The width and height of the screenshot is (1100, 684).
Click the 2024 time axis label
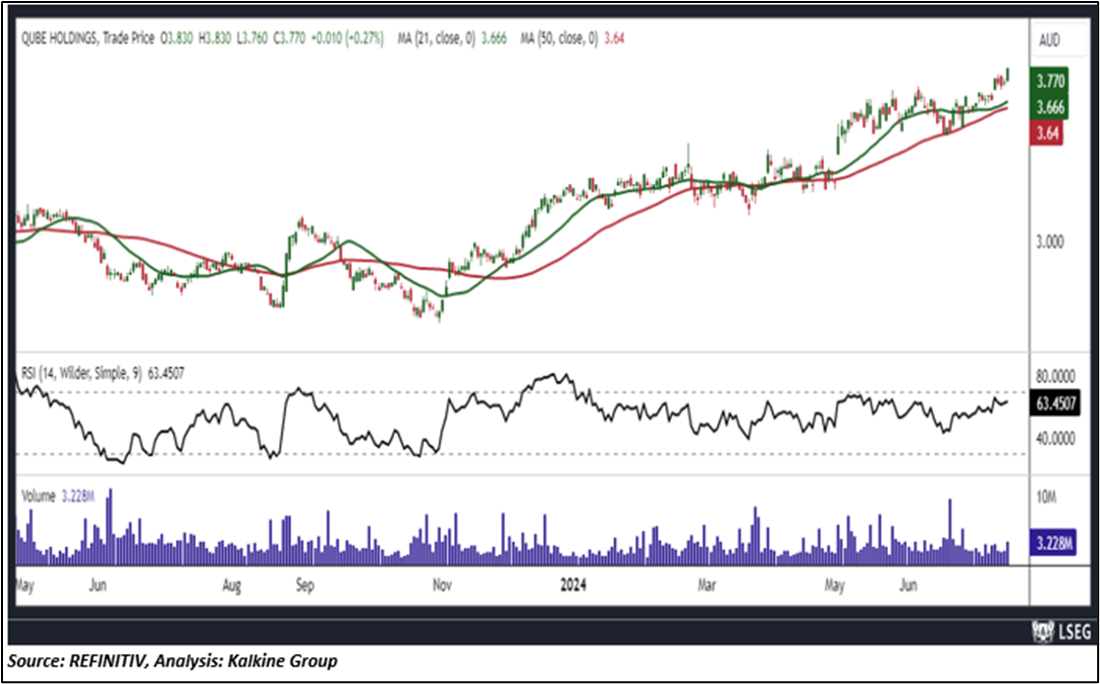click(x=572, y=585)
